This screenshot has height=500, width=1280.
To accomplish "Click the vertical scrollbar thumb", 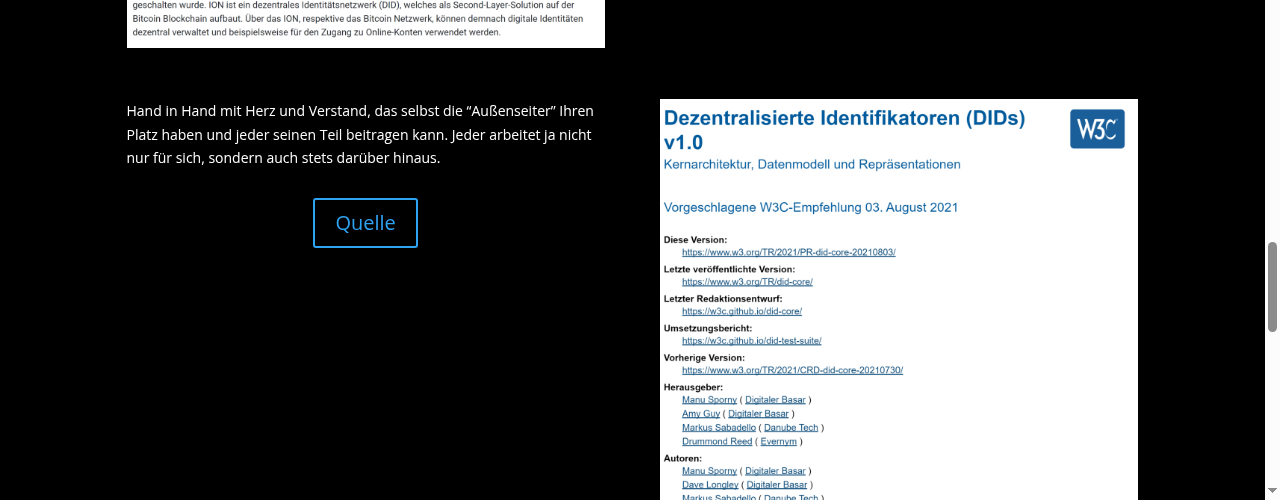I will tap(1272, 286).
